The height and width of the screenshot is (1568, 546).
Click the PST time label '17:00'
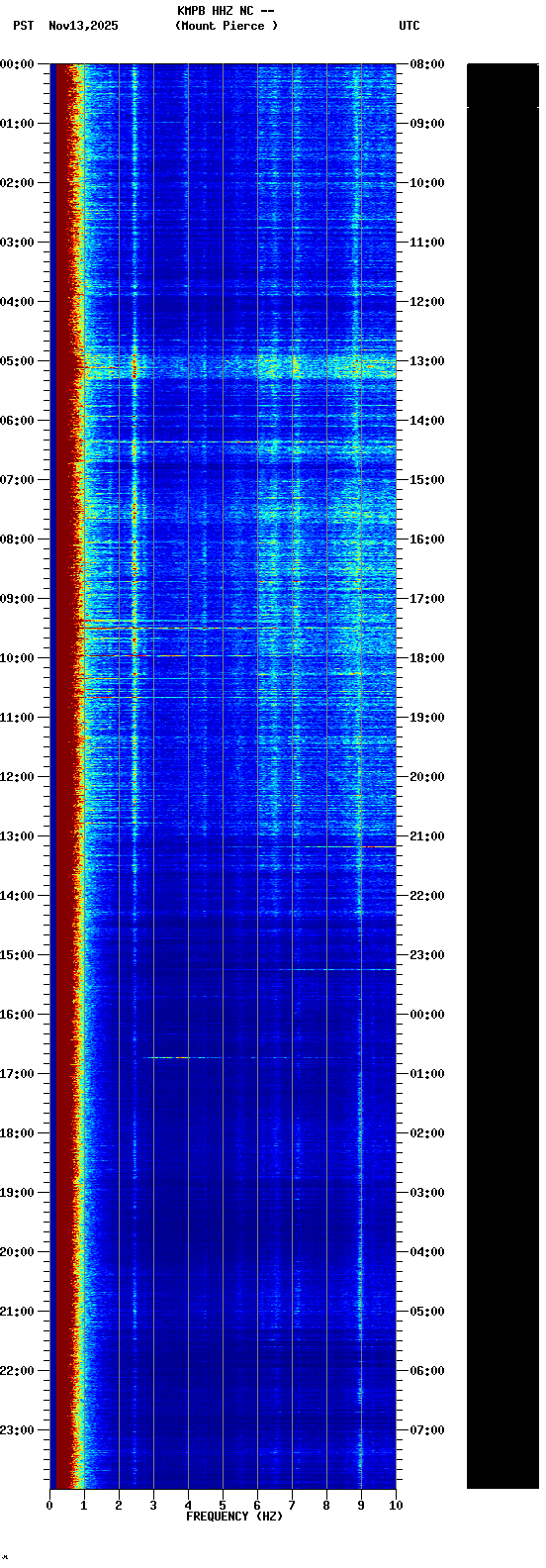17,1074
